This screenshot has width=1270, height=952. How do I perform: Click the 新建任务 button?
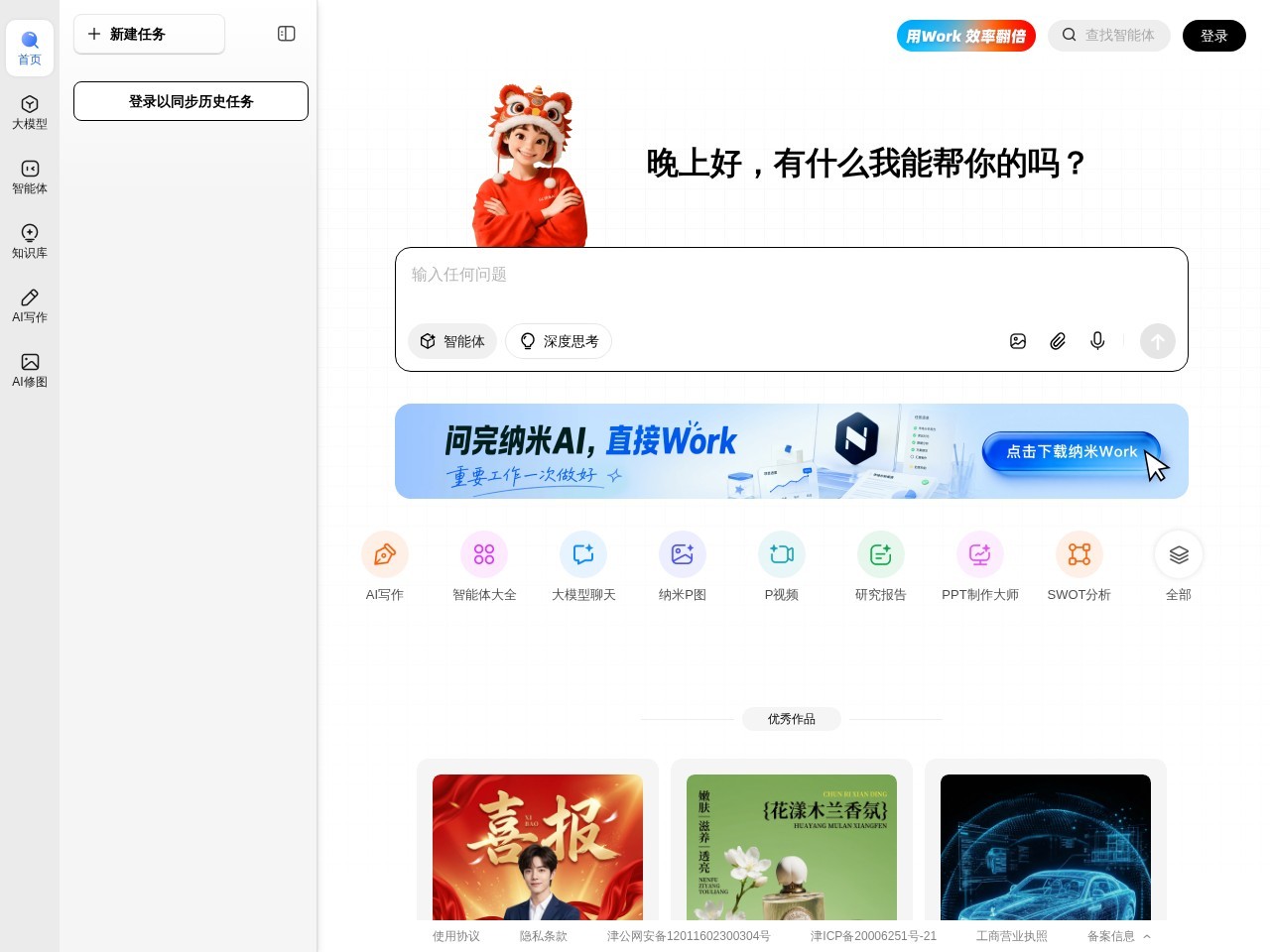pyautogui.click(x=149, y=34)
